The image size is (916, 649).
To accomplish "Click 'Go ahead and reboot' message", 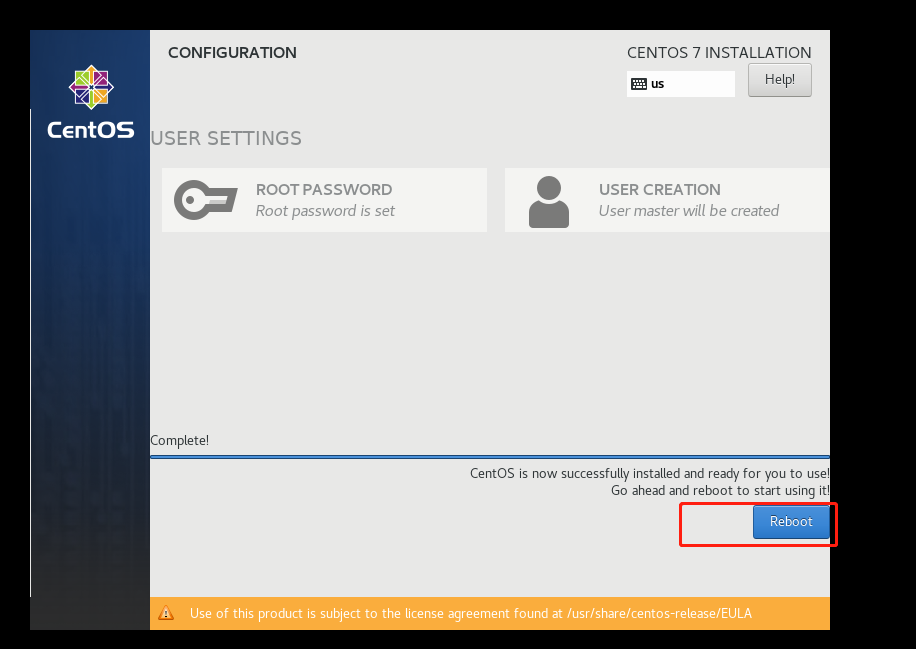I will point(720,490).
